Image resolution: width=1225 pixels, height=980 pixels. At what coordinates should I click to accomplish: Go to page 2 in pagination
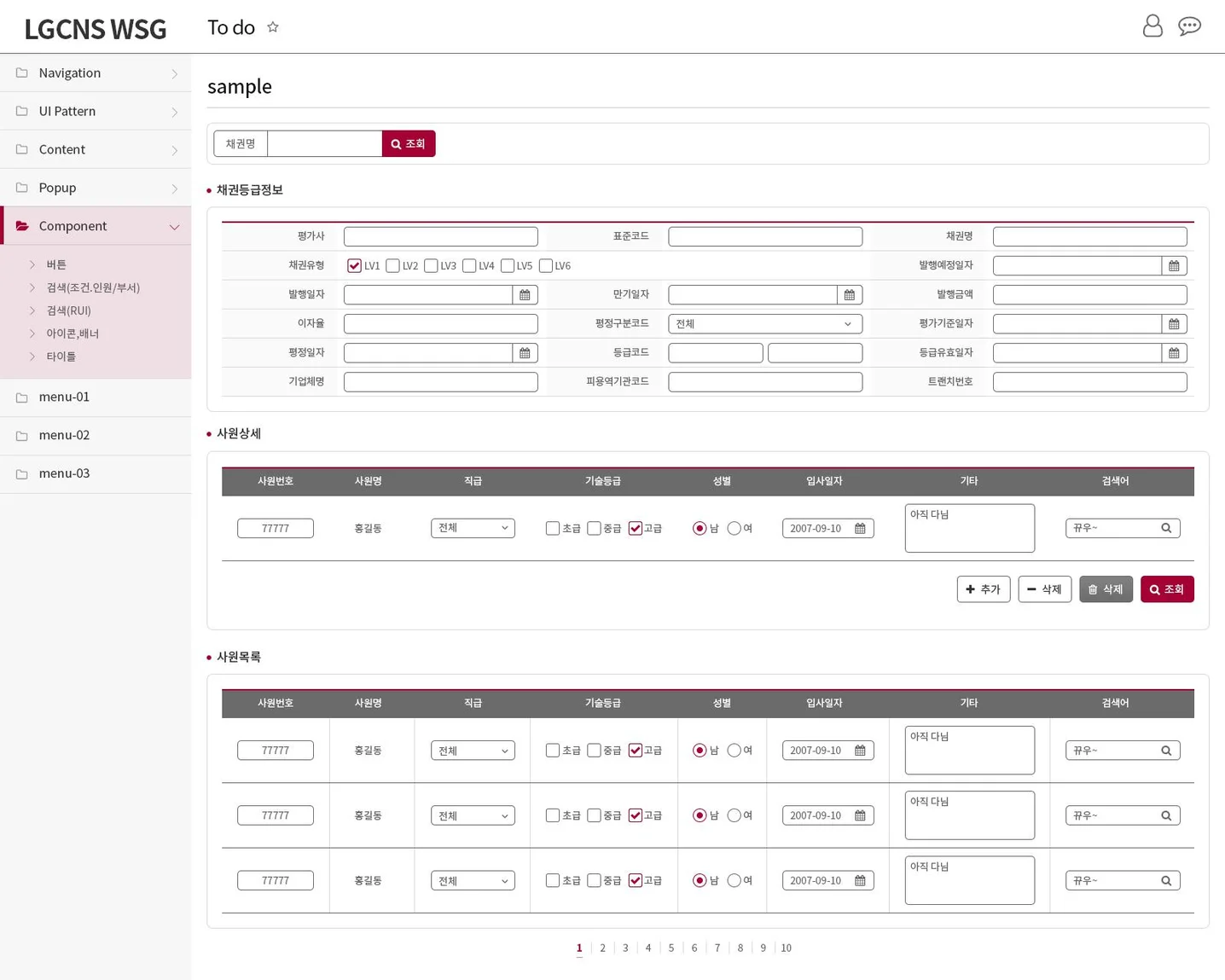pos(602,948)
